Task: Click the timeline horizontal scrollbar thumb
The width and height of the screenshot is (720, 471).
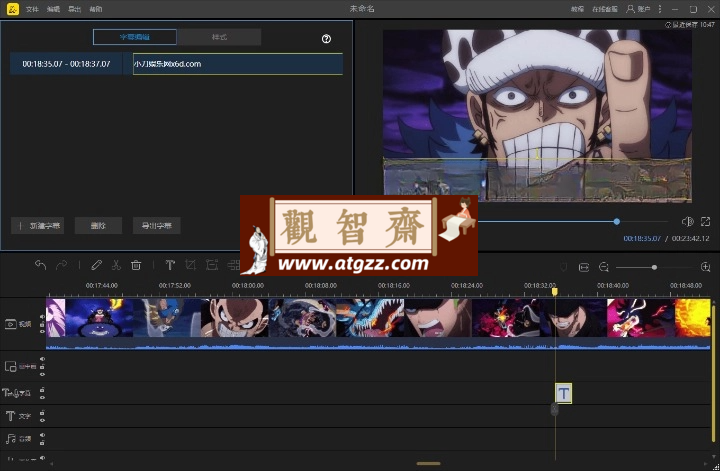Action: 428,464
